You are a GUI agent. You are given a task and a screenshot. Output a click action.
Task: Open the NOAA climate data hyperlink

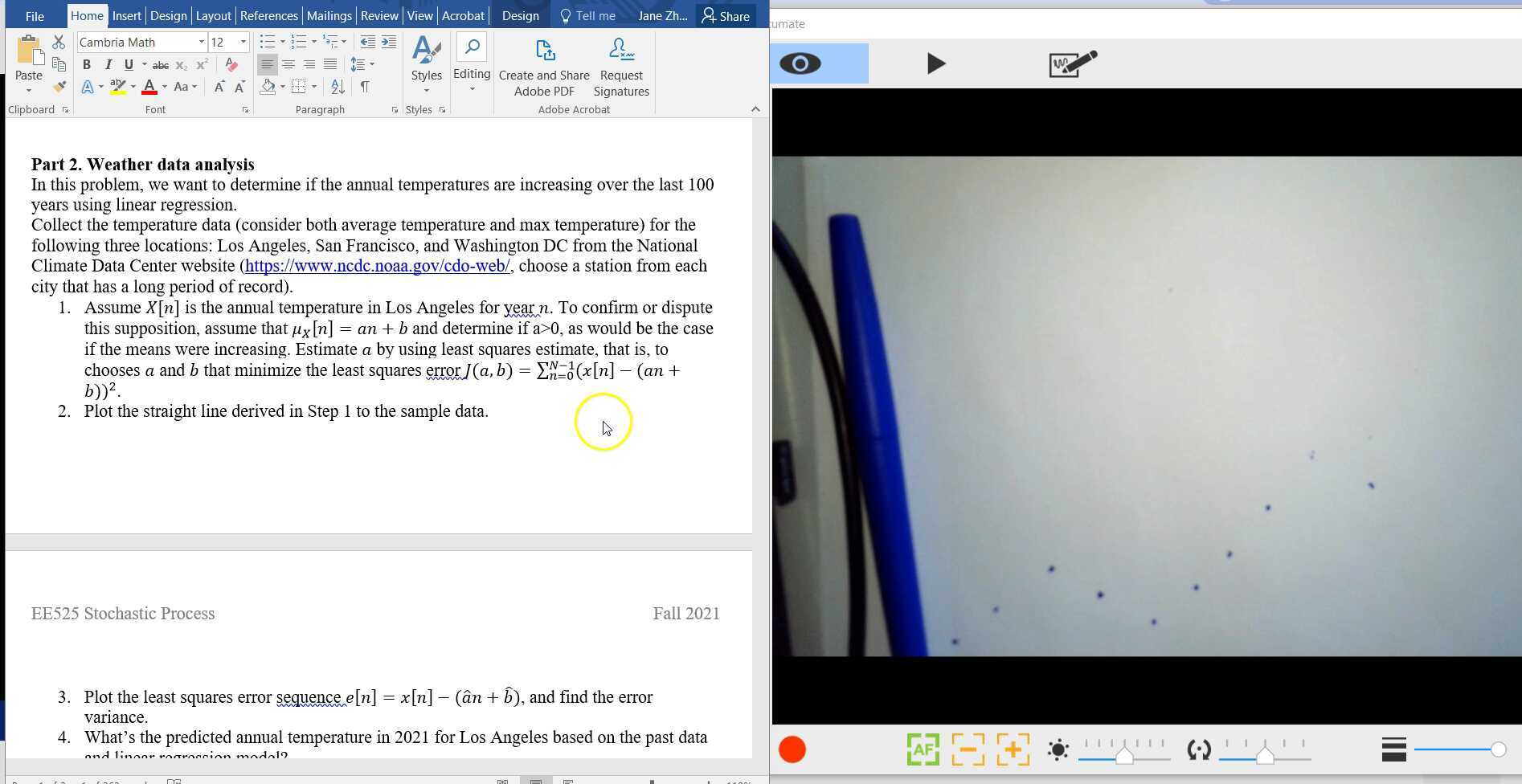point(377,265)
